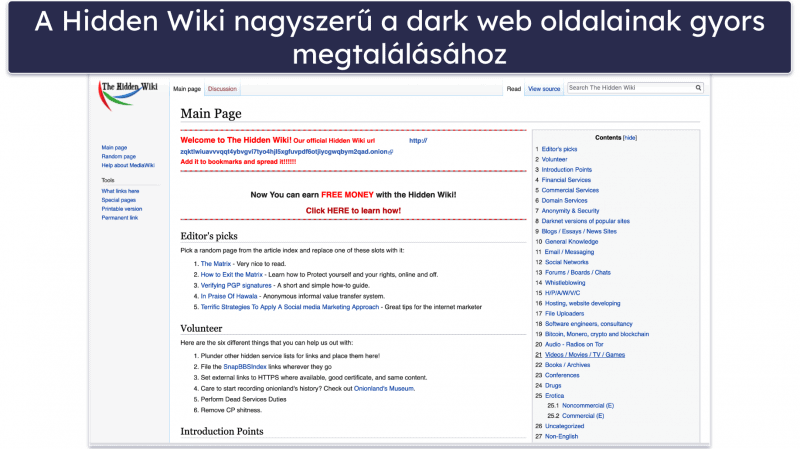Screen dimensions: 800x449
Task: Open Special pages link
Action: (118, 200)
